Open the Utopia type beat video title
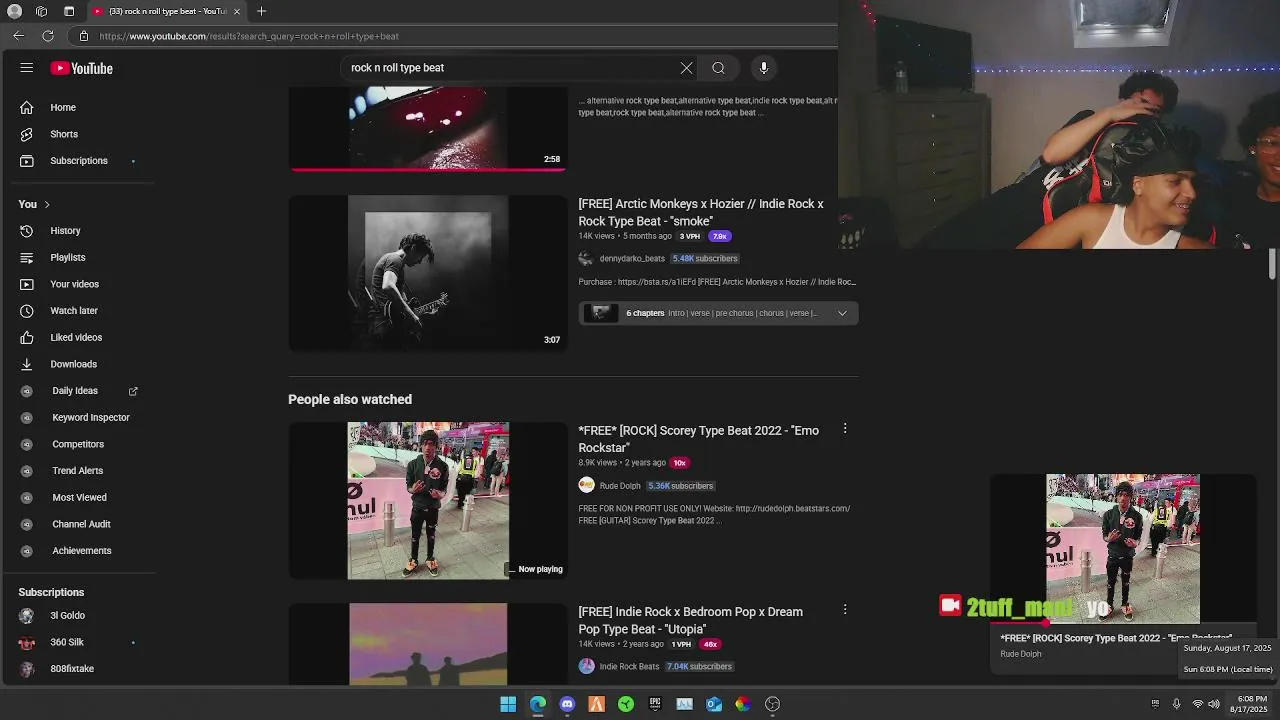 pyautogui.click(x=690, y=620)
